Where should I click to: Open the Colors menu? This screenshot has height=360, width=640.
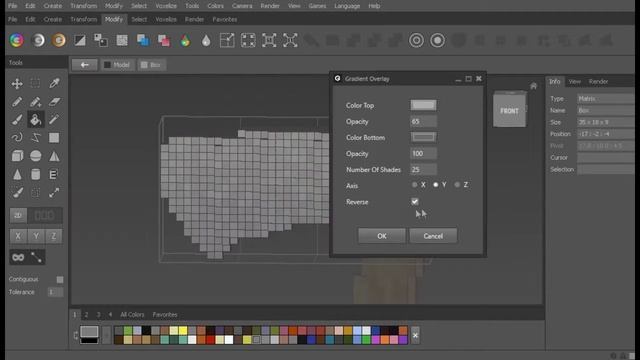[216, 6]
